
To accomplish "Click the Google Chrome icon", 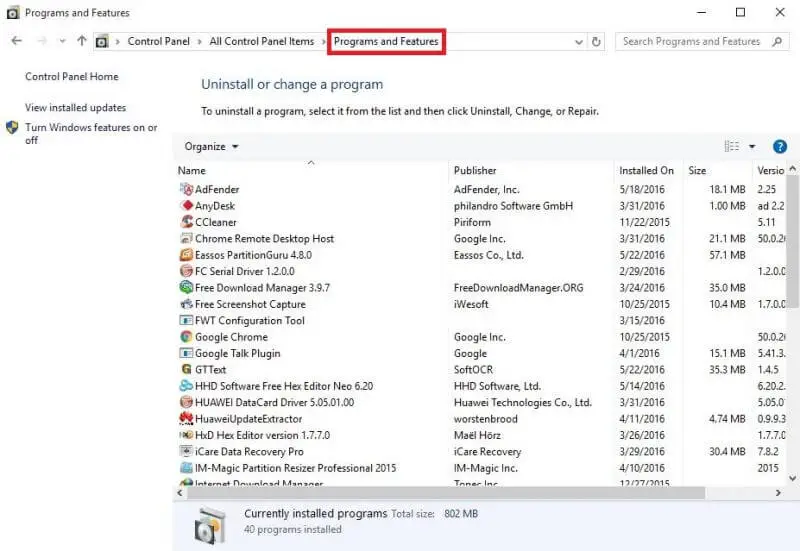I will pyautogui.click(x=186, y=337).
